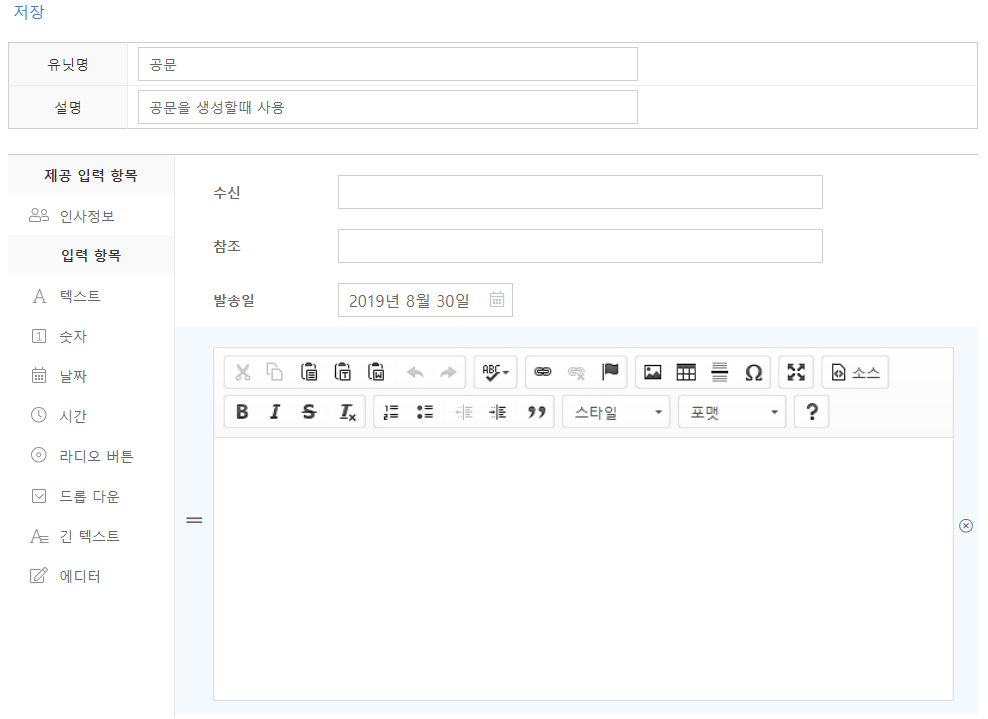Open the 스타일 dropdown

click(616, 412)
